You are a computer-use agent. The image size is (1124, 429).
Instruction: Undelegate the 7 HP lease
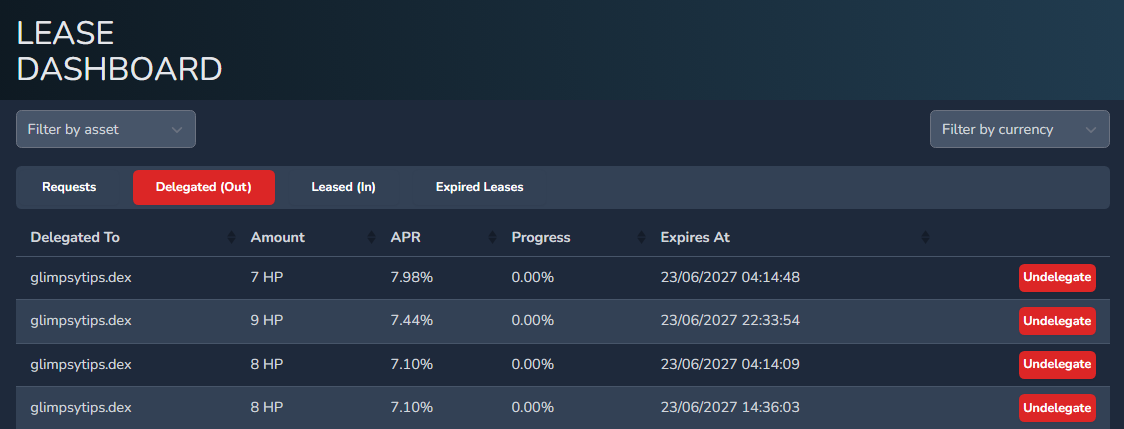(1057, 278)
